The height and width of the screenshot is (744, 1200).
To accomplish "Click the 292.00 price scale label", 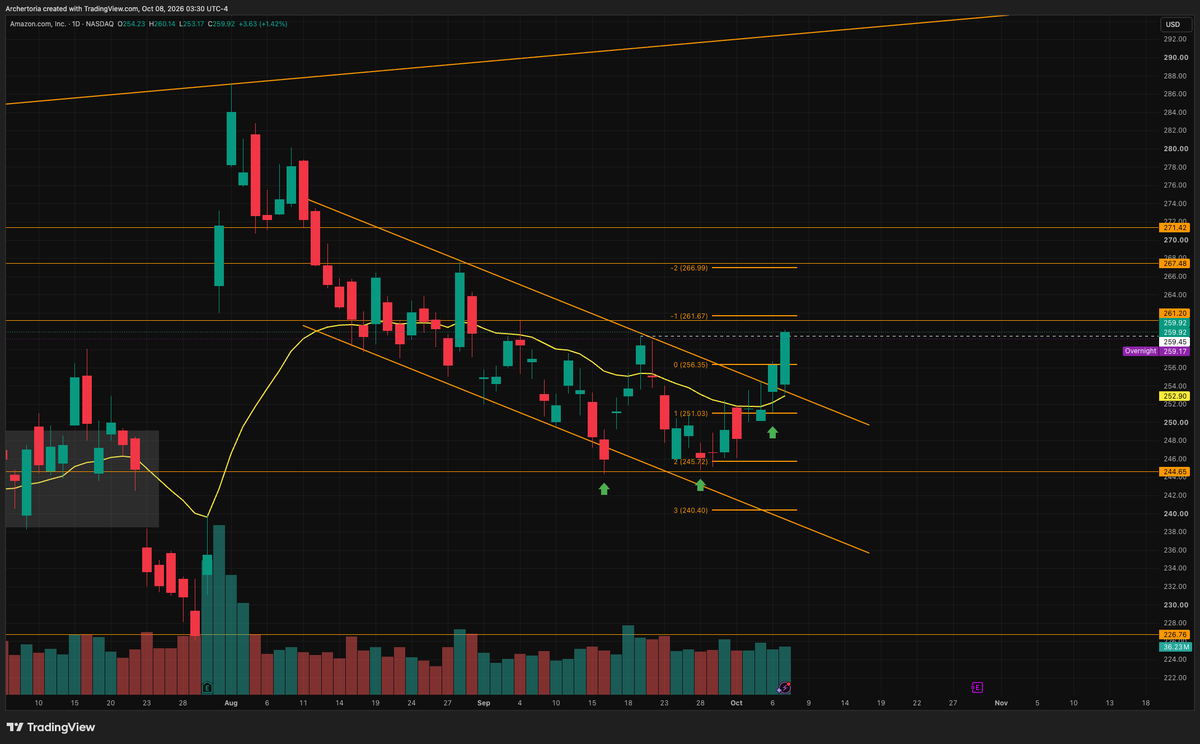I will point(1175,39).
